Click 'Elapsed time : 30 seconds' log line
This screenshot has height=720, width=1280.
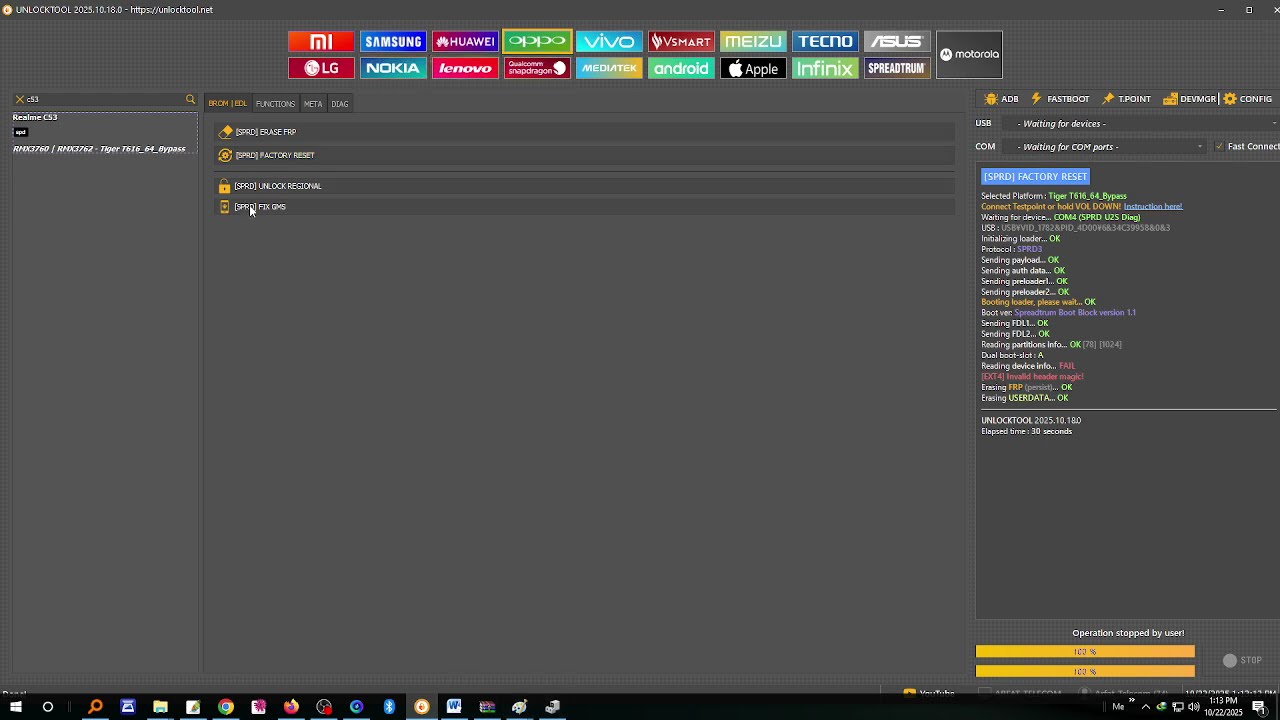pos(1026,432)
